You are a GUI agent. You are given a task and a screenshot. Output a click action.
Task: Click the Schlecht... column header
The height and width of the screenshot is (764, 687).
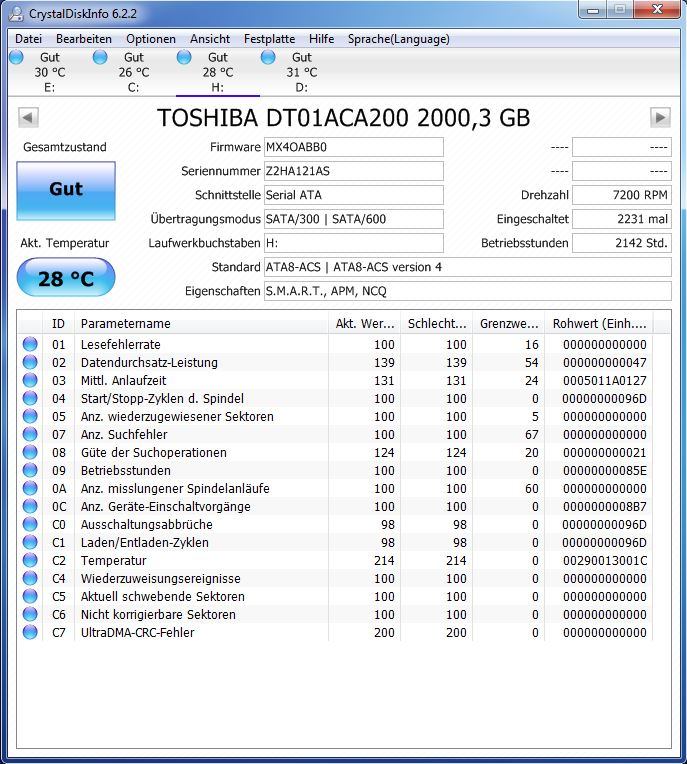pos(437,324)
